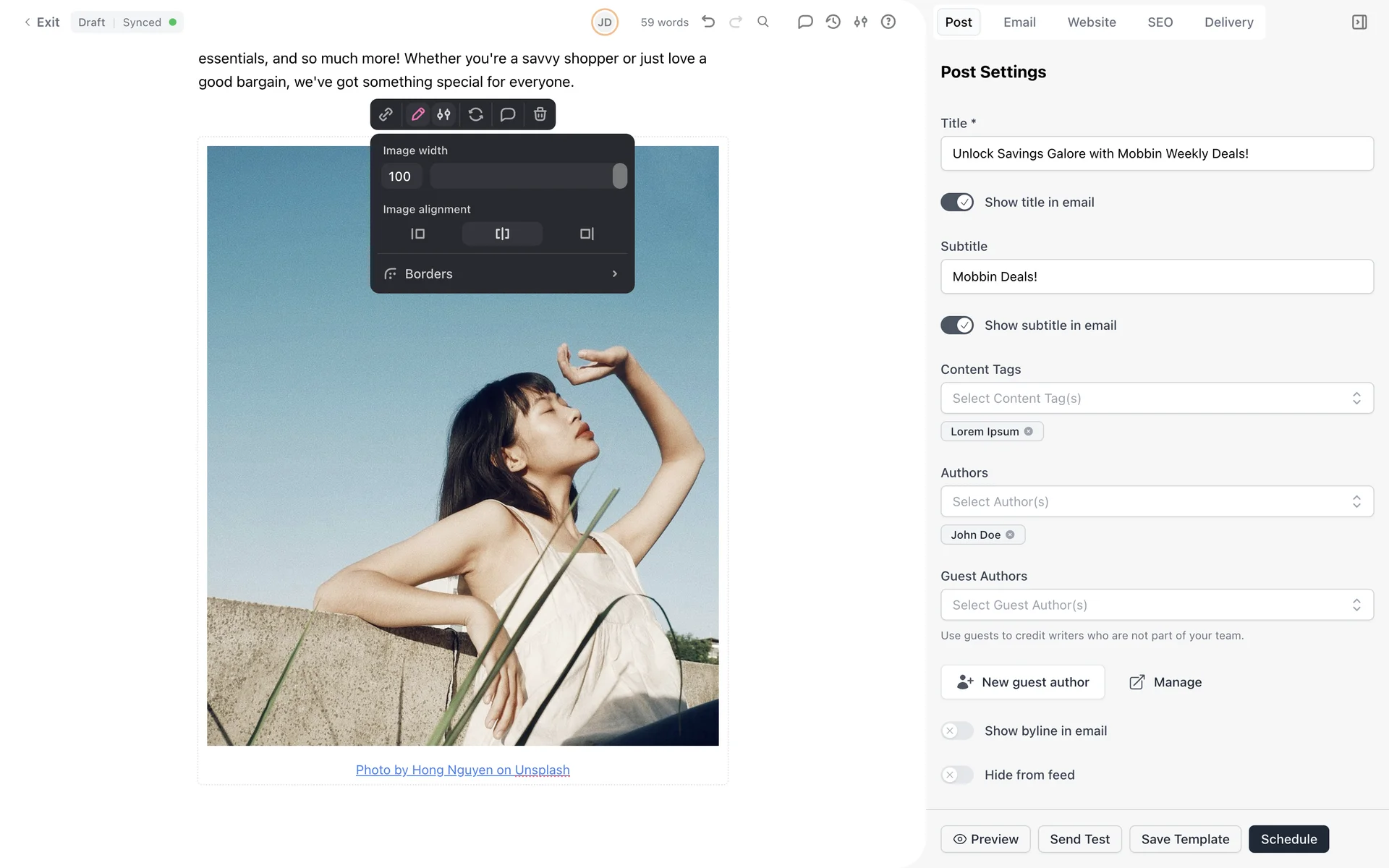1389x868 pixels.
Task: Switch to the Delivery tab
Action: click(x=1228, y=22)
